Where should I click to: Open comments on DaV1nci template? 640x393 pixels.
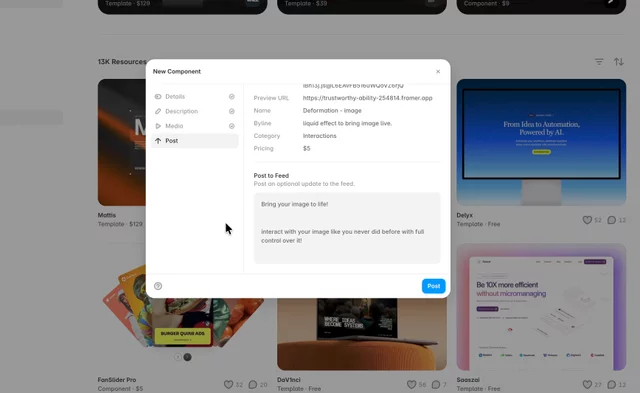click(x=436, y=384)
